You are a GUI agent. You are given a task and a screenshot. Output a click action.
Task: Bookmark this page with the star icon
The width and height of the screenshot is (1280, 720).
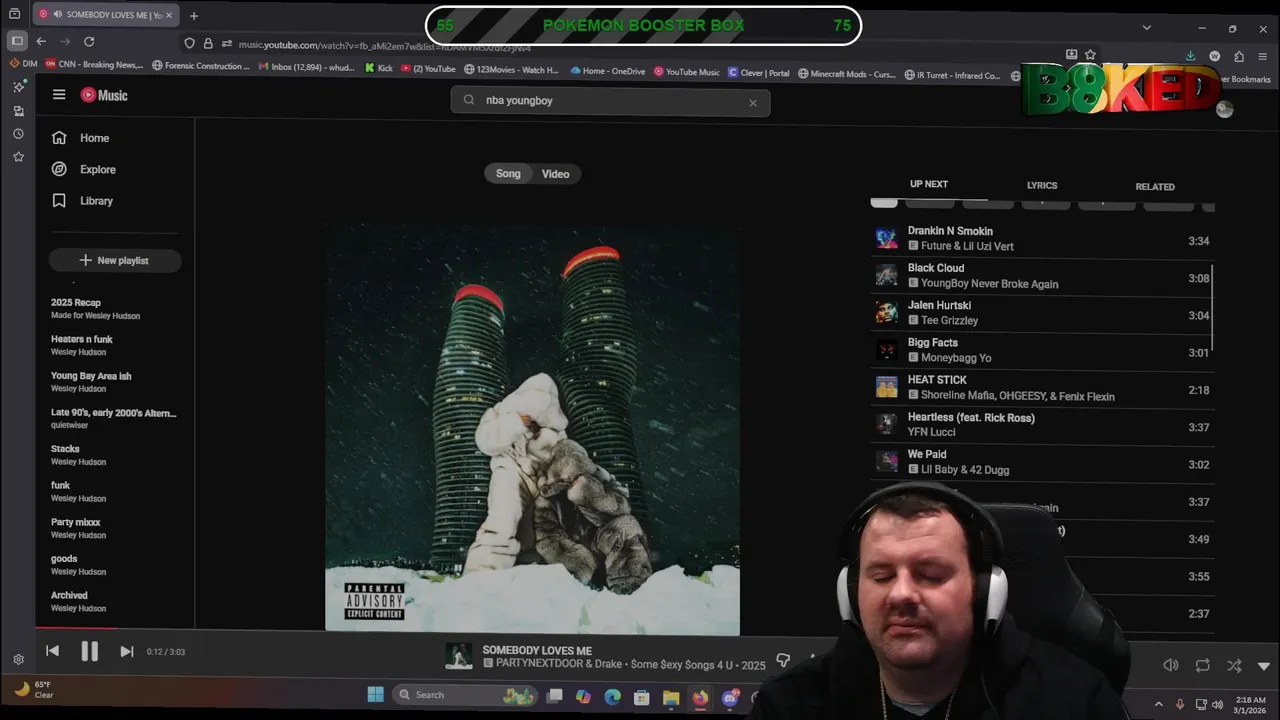pyautogui.click(x=1090, y=55)
